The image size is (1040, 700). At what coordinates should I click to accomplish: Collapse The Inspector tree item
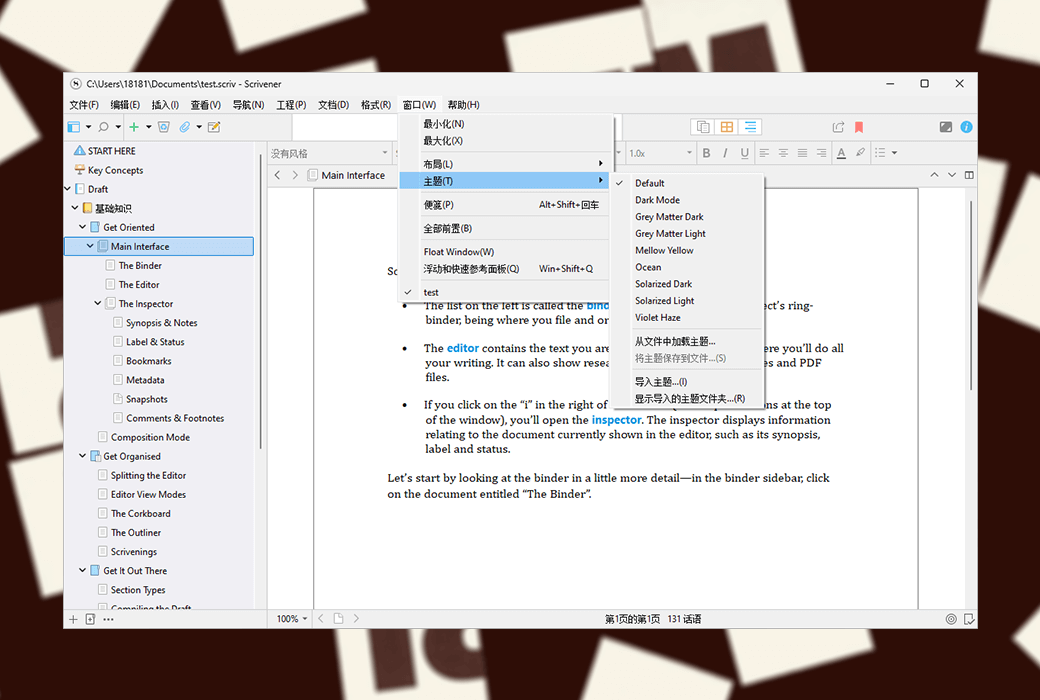pyautogui.click(x=98, y=303)
